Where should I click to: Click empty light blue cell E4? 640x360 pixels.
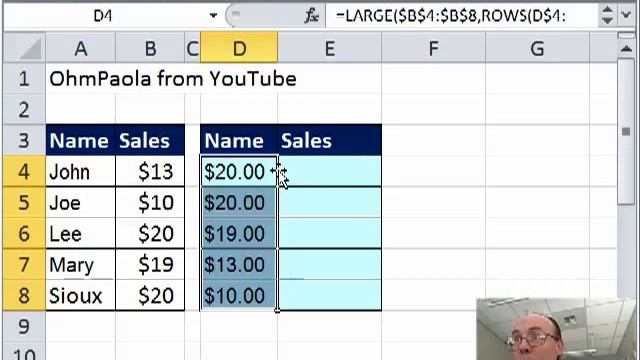[x=330, y=171]
